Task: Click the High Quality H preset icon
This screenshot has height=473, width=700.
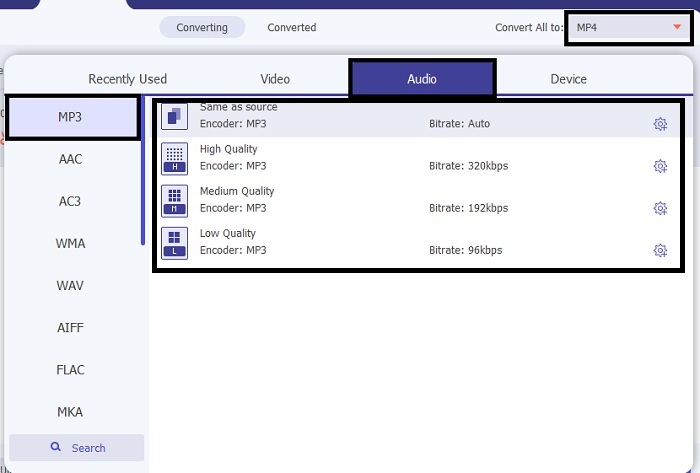Action: pos(175,158)
